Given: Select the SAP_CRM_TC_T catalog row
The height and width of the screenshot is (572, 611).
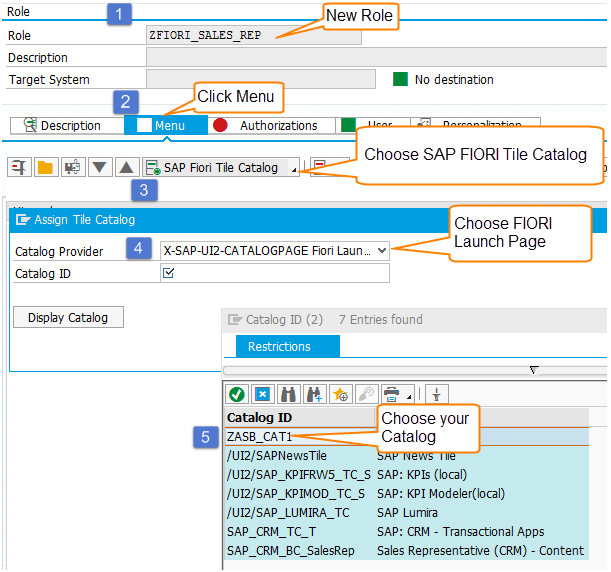Looking at the screenshot, I should coord(407,532).
